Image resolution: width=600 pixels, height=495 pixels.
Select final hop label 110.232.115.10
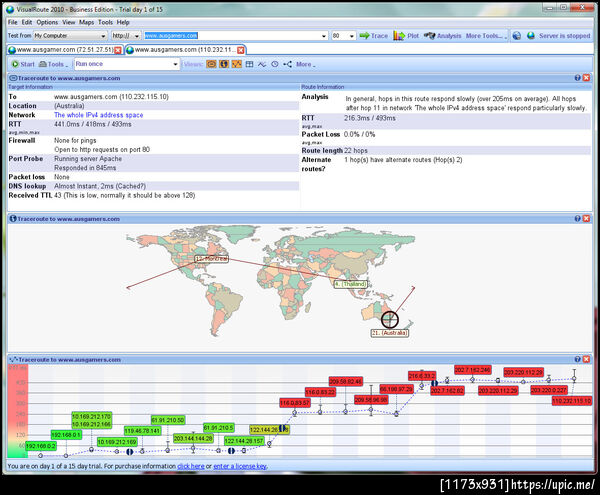click(x=572, y=401)
